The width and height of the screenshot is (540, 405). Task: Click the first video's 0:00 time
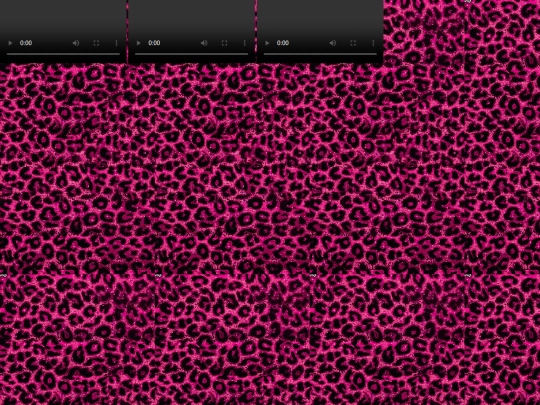click(x=26, y=43)
